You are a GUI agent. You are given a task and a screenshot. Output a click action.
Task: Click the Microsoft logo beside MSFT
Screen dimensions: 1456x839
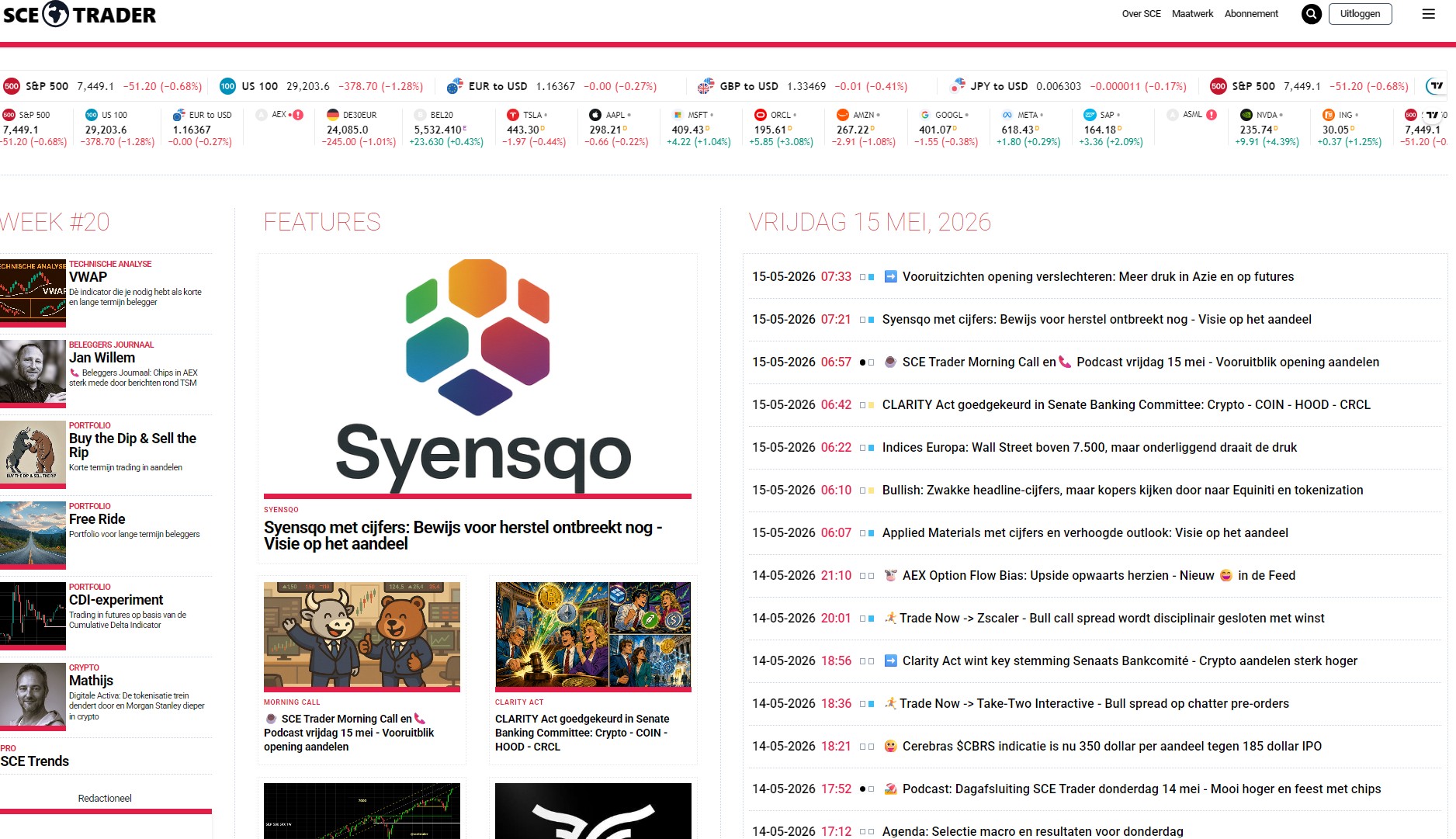pos(678,115)
